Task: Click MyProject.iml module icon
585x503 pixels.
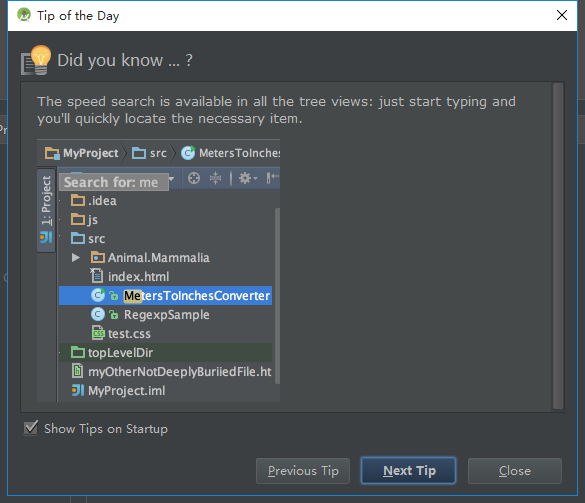Action: point(78,390)
